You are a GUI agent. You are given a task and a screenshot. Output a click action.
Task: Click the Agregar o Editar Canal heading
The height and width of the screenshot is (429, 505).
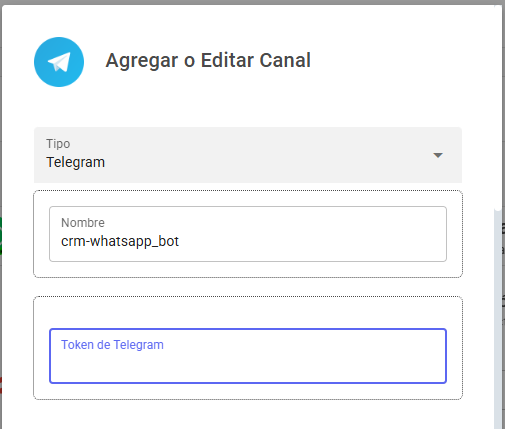click(x=208, y=60)
